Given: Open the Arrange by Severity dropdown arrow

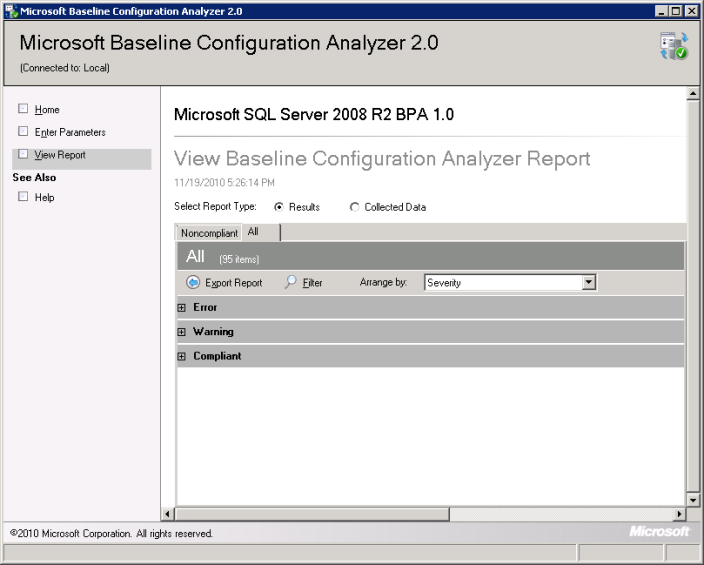Looking at the screenshot, I should [589, 282].
